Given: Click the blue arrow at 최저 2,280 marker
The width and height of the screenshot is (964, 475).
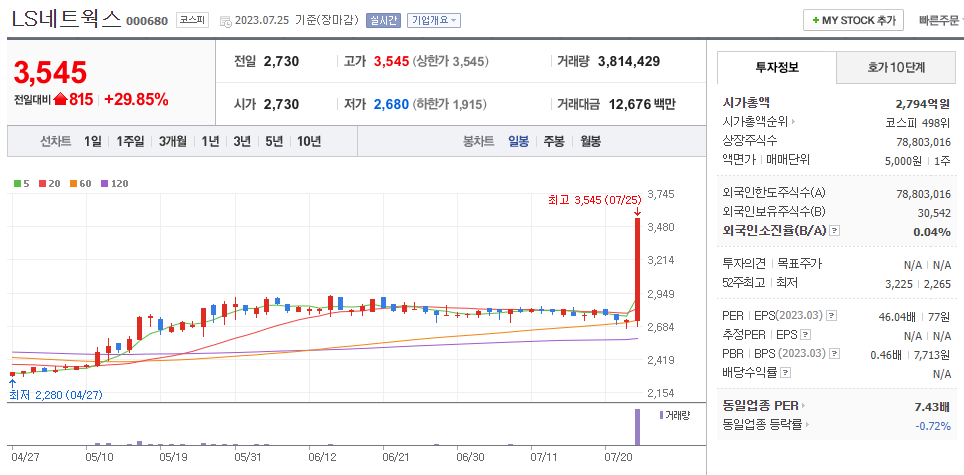Looking at the screenshot, I should pos(13,383).
